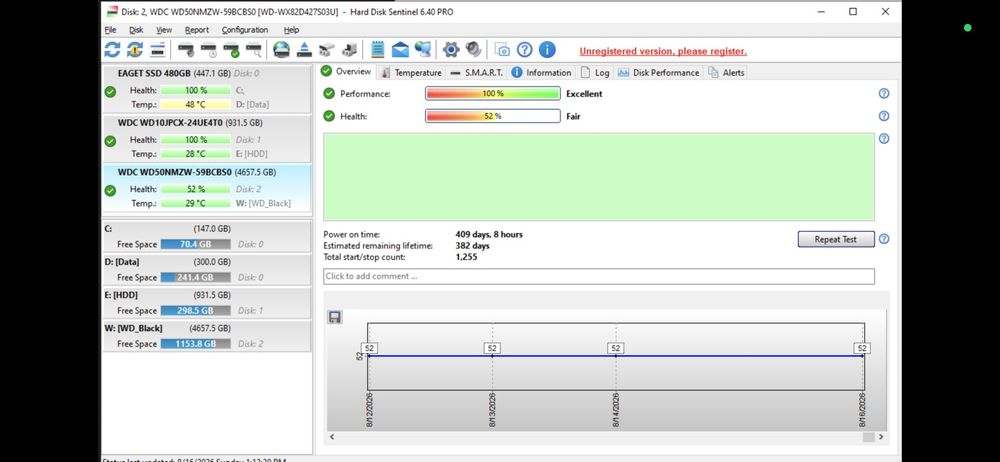
Task: Select the Overview tab
Action: 346,71
